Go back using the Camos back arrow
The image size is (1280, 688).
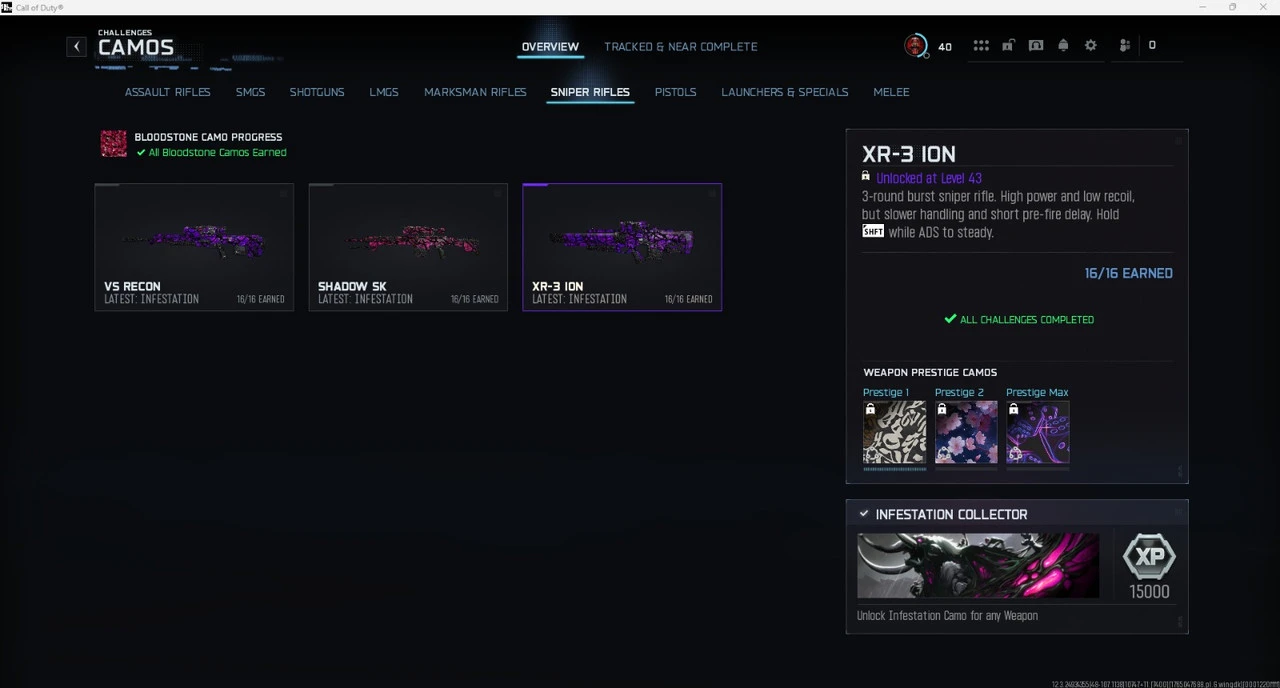coord(77,46)
